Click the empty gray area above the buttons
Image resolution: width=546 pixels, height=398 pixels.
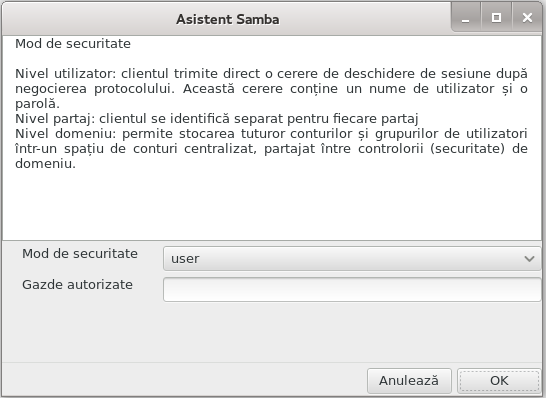point(271,333)
